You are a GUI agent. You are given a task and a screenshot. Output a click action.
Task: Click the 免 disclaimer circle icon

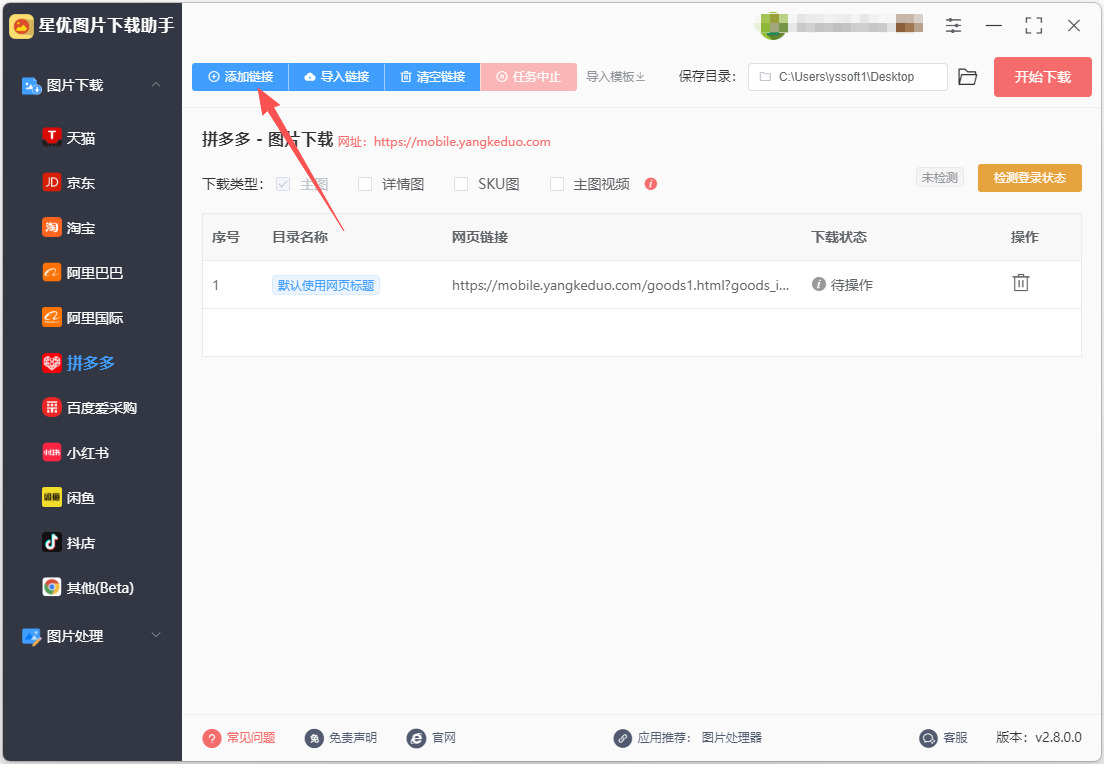pyautogui.click(x=314, y=738)
